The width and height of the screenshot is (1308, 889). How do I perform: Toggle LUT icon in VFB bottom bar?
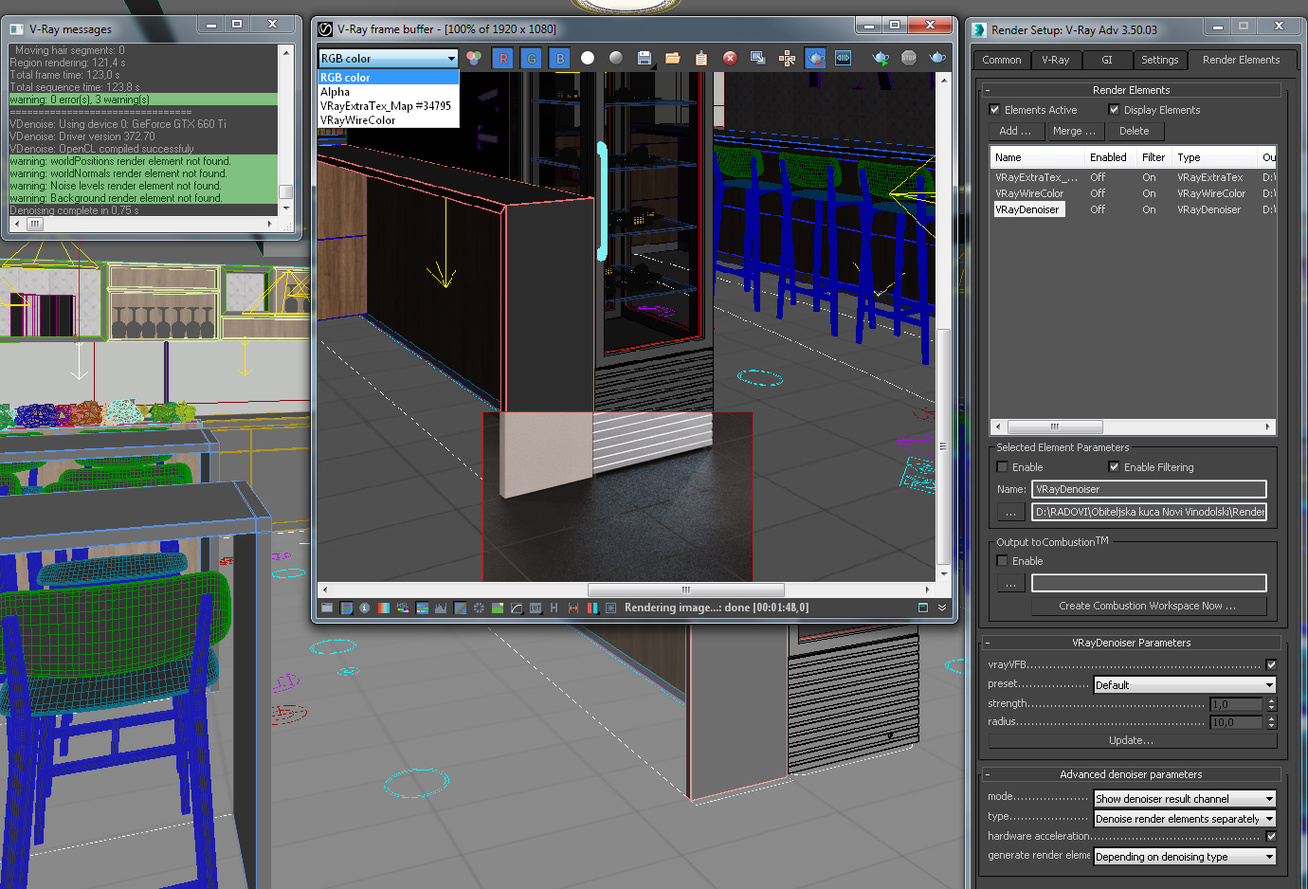coord(536,607)
